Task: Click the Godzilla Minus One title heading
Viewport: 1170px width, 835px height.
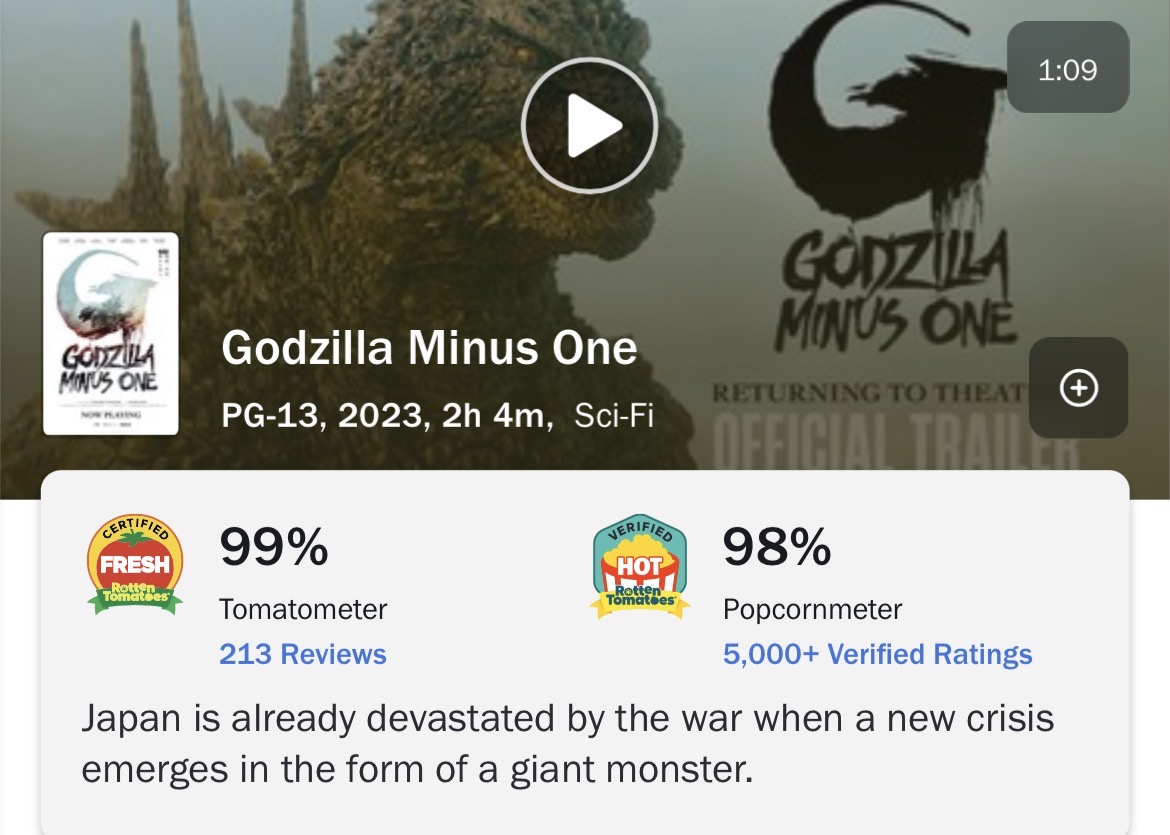Action: [428, 349]
